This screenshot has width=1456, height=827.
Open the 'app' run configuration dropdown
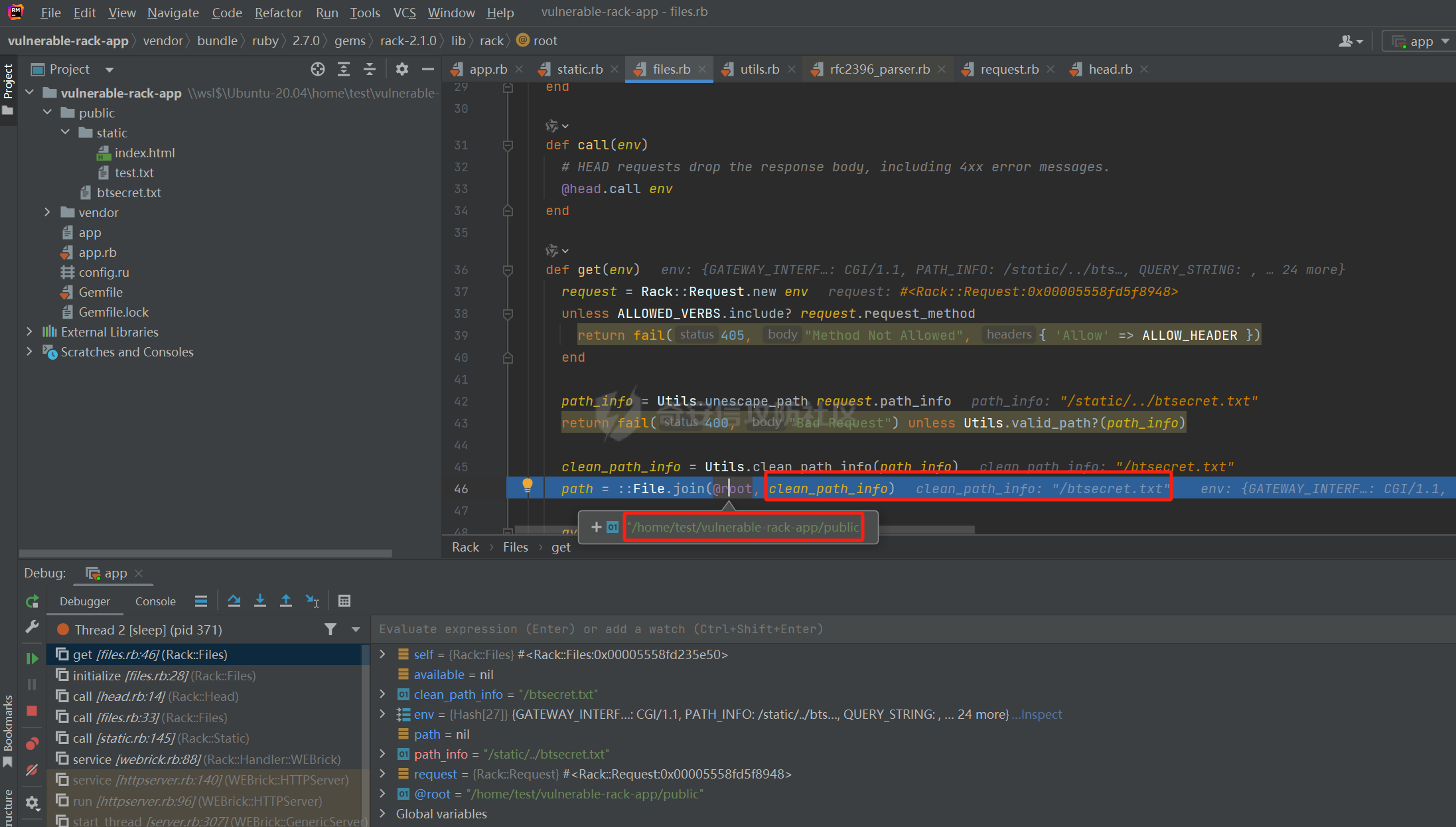click(x=1421, y=41)
